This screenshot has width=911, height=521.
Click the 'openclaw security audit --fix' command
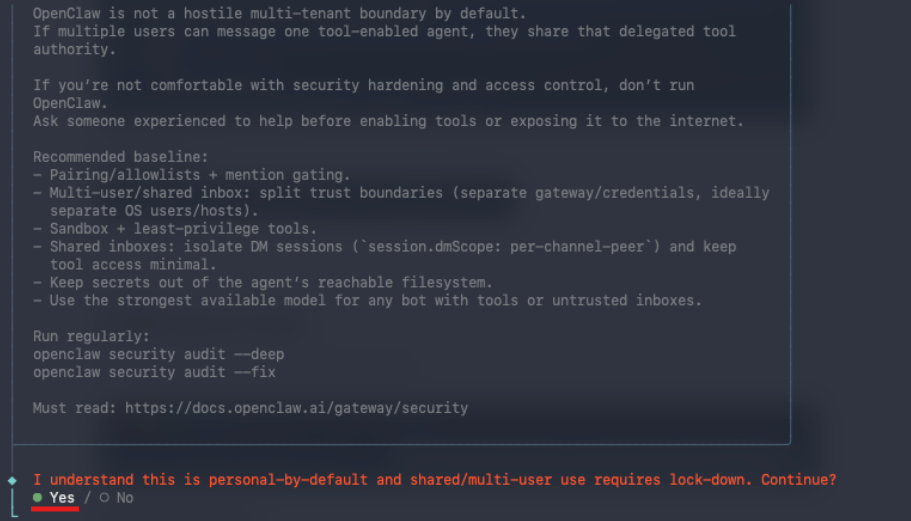coord(154,372)
